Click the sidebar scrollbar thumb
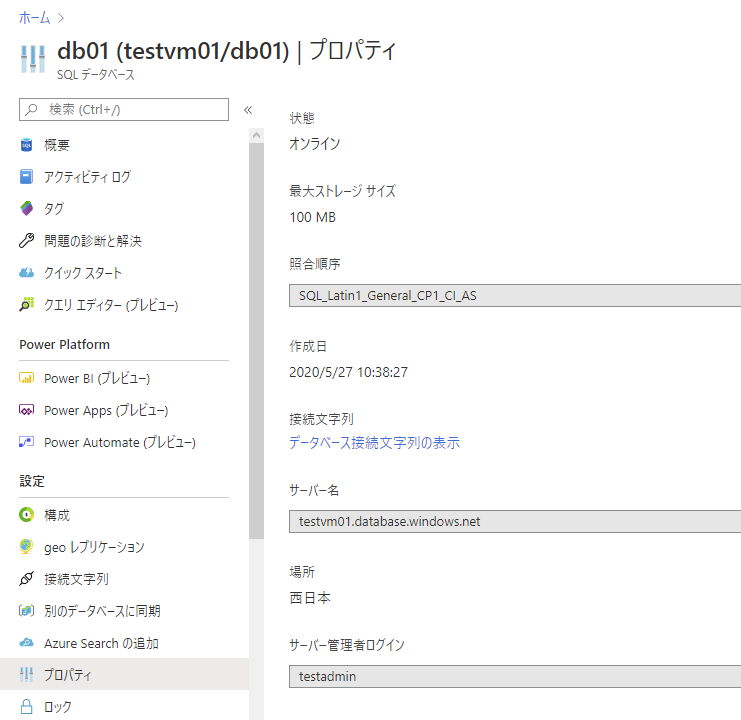Image resolution: width=741 pixels, height=720 pixels. [256, 340]
